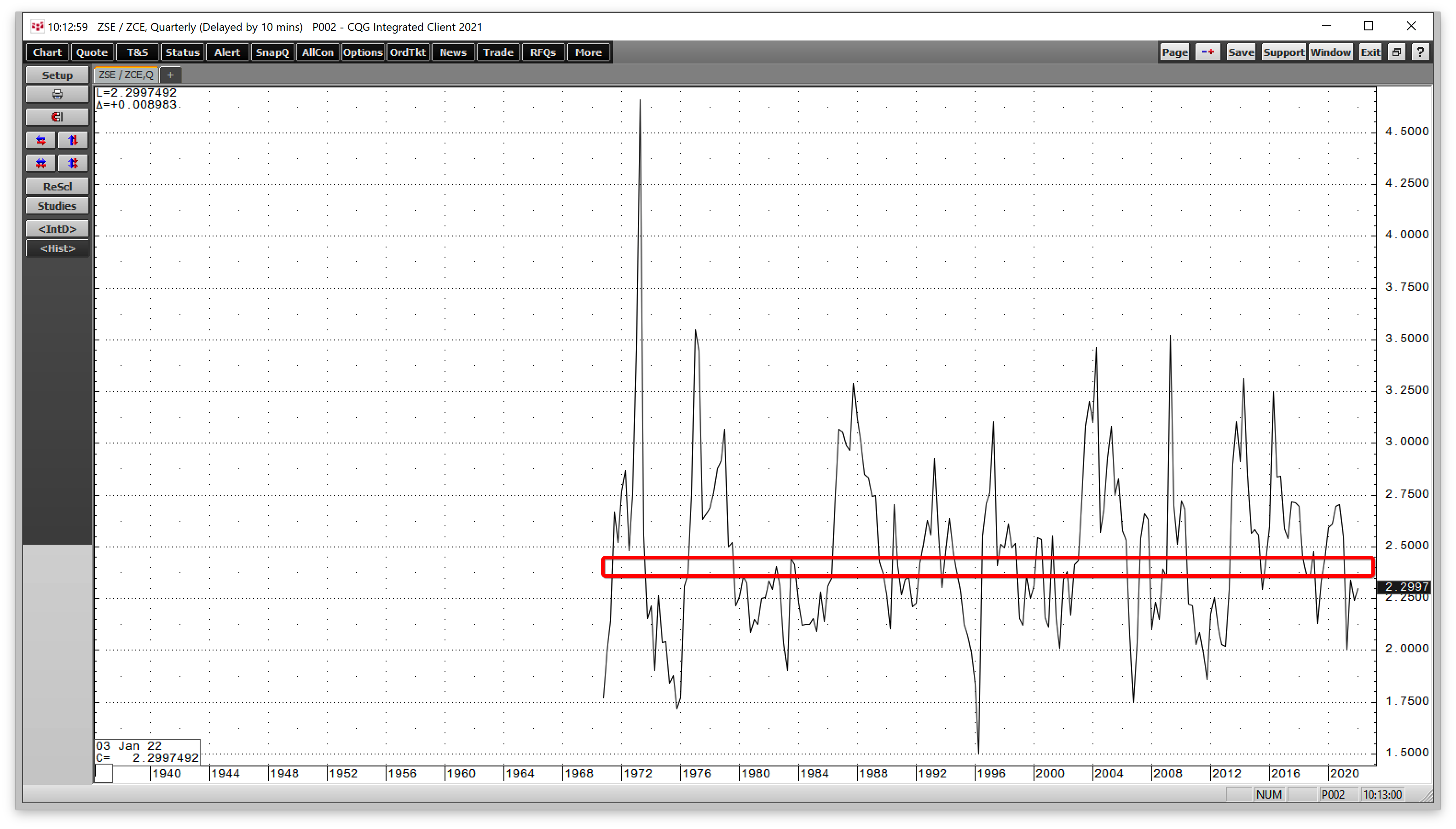The image size is (1456, 829).
Task: Expand the More toolbar menu
Action: pyautogui.click(x=588, y=52)
